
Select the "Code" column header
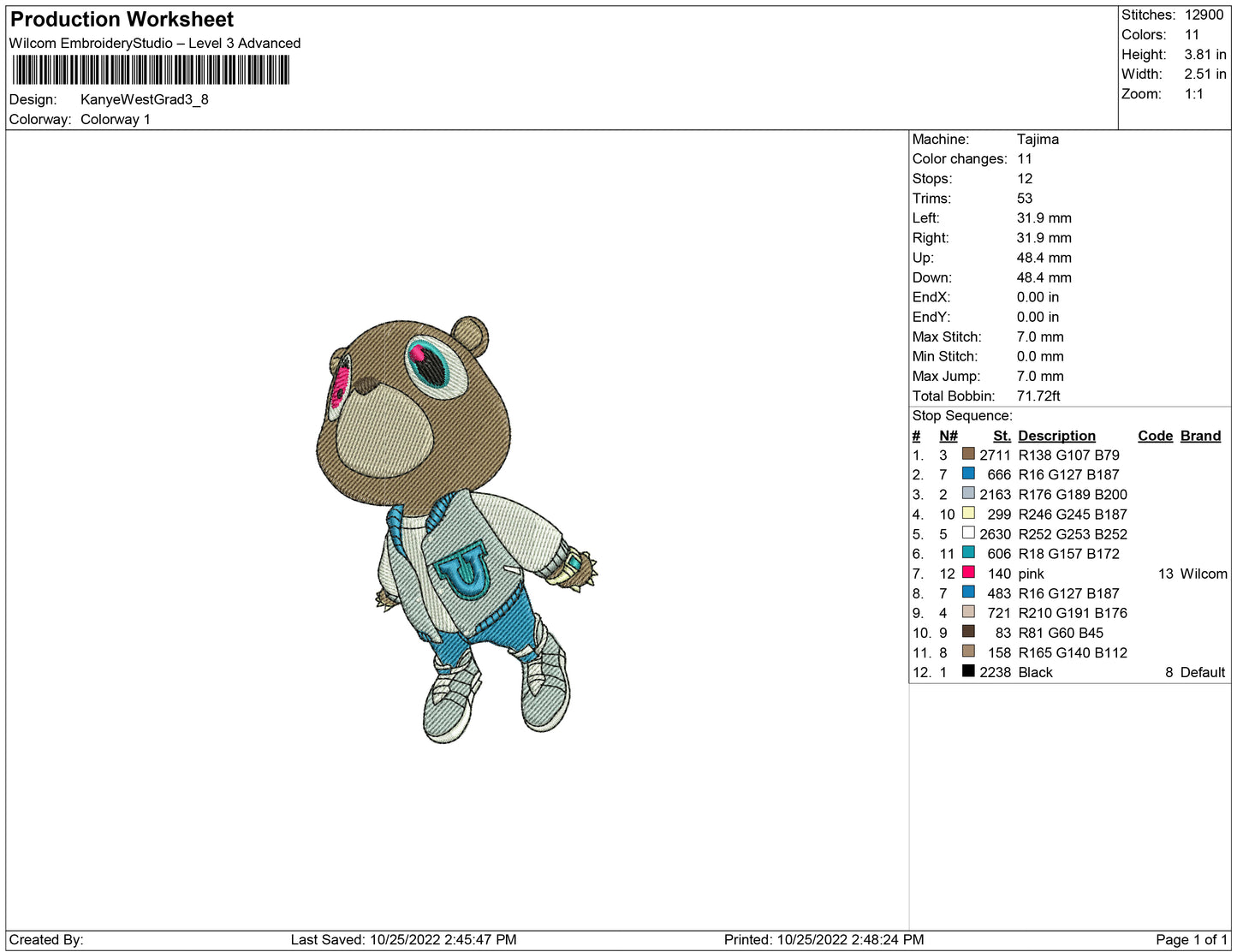pyautogui.click(x=1156, y=436)
